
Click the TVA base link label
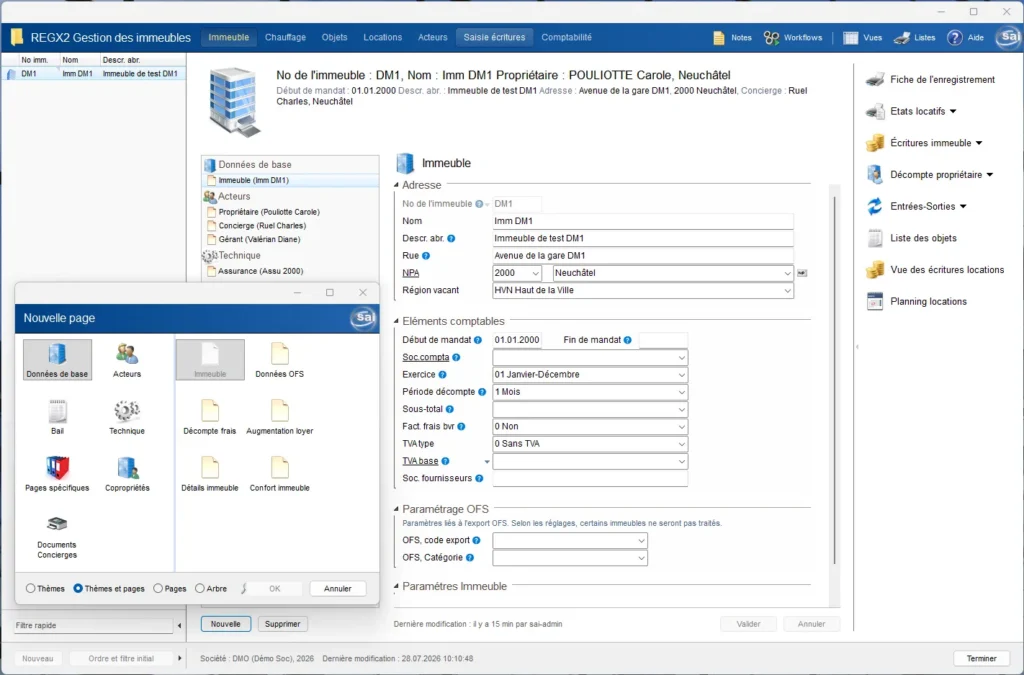tap(420, 461)
